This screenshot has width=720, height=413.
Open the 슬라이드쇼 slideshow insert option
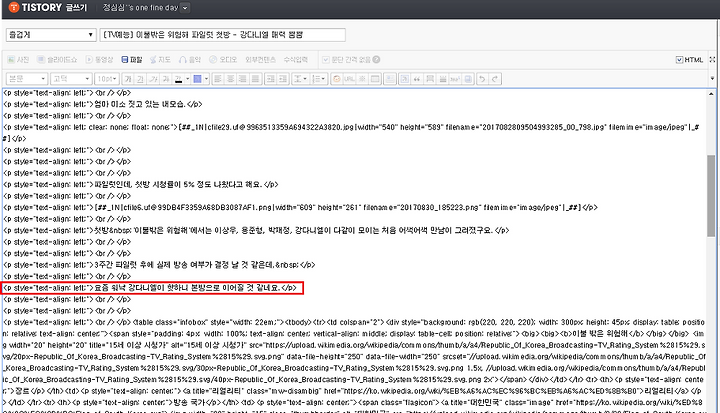click(57, 60)
